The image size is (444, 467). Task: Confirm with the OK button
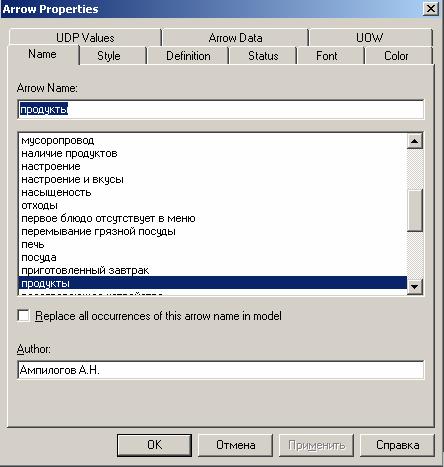coord(155,445)
